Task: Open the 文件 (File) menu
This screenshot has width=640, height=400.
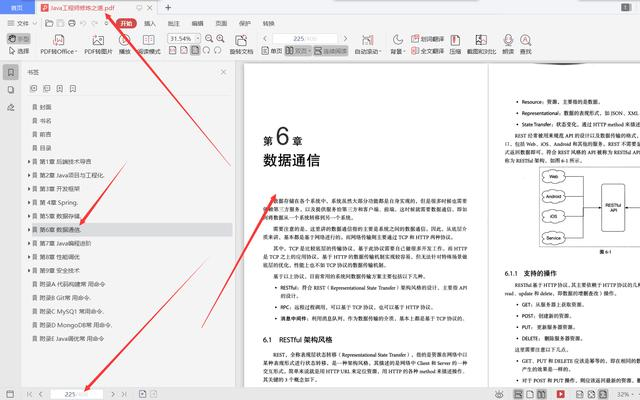Action: [22, 23]
